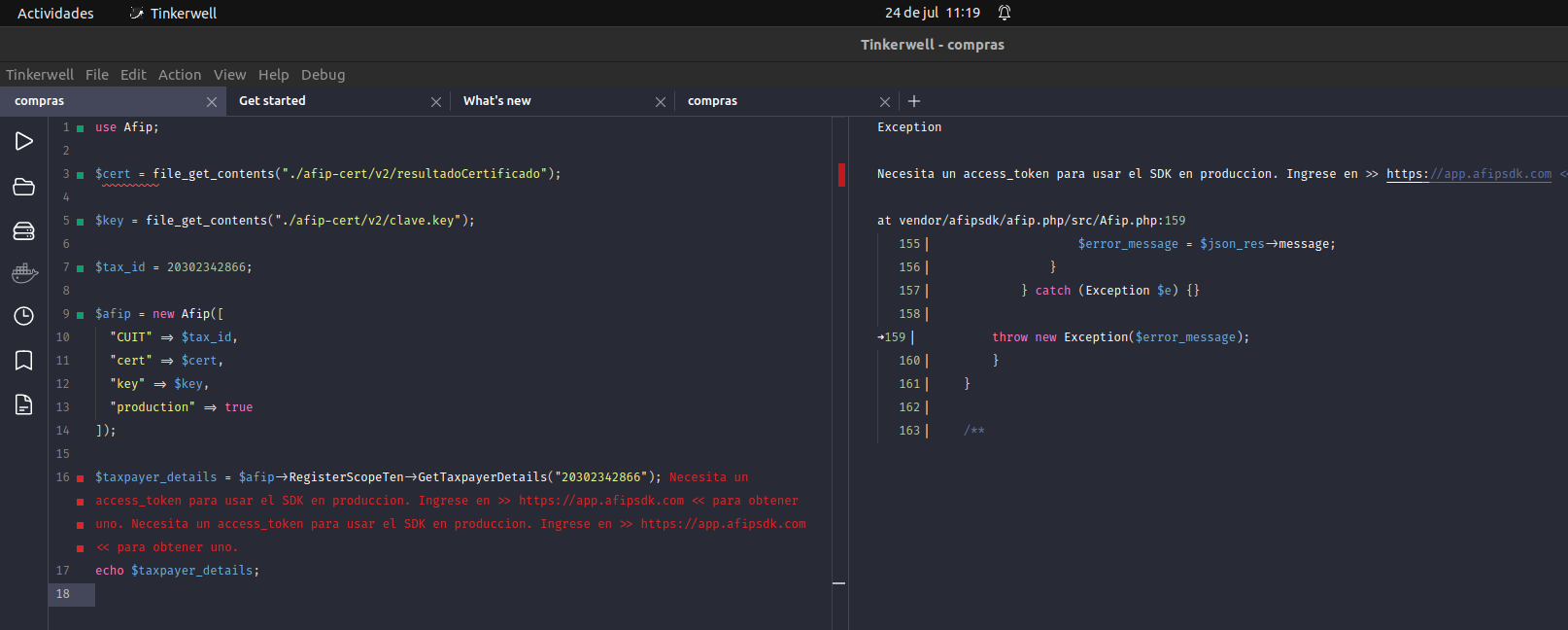The height and width of the screenshot is (630, 1568).
Task: Open the folder icon in sidebar
Action: click(x=24, y=187)
